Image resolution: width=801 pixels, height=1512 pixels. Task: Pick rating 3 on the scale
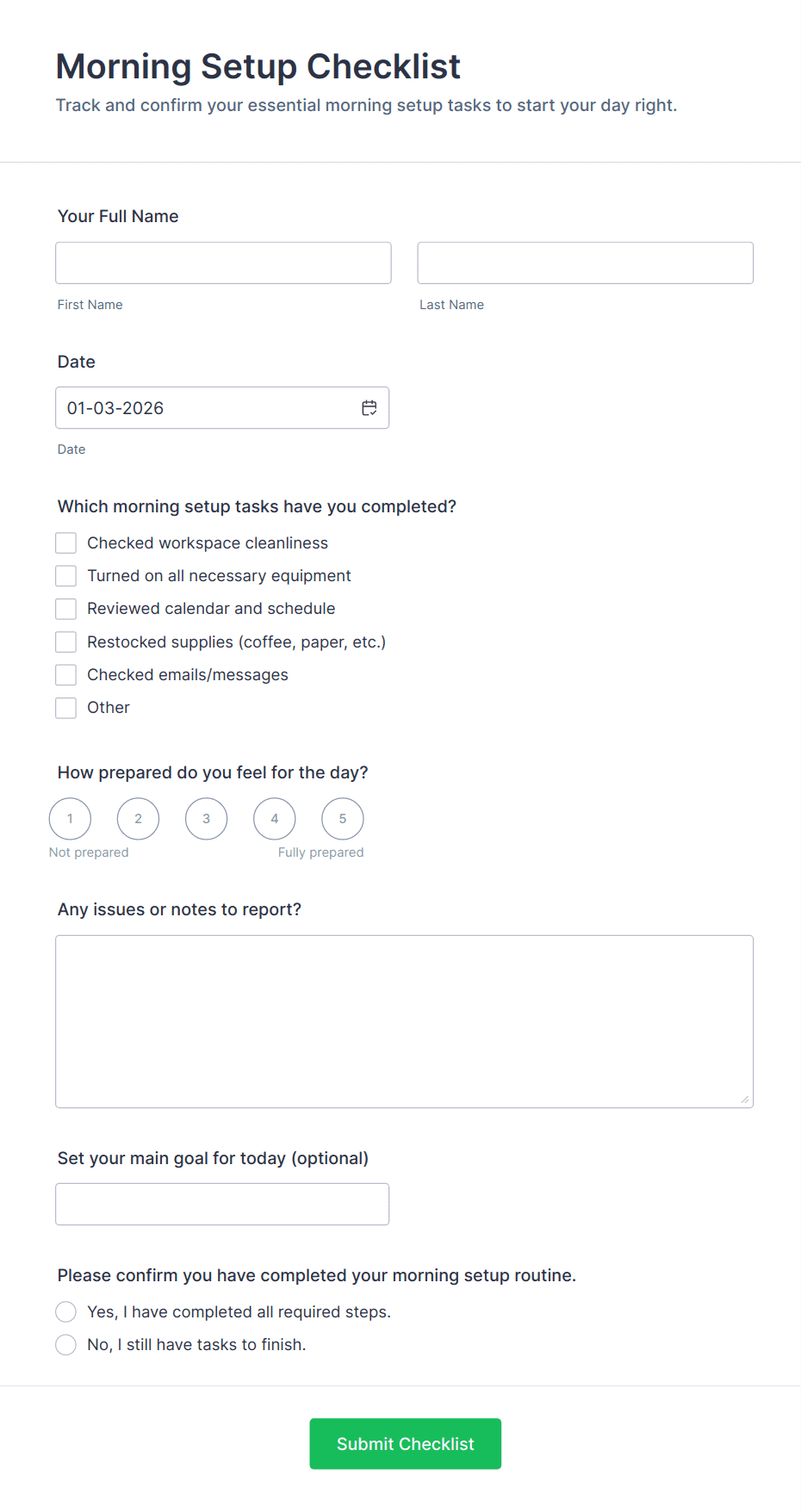pyautogui.click(x=206, y=819)
